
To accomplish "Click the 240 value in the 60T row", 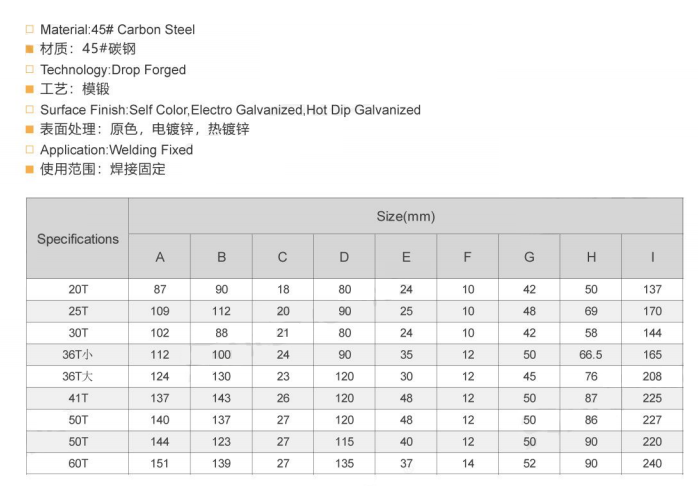I will click(652, 464).
